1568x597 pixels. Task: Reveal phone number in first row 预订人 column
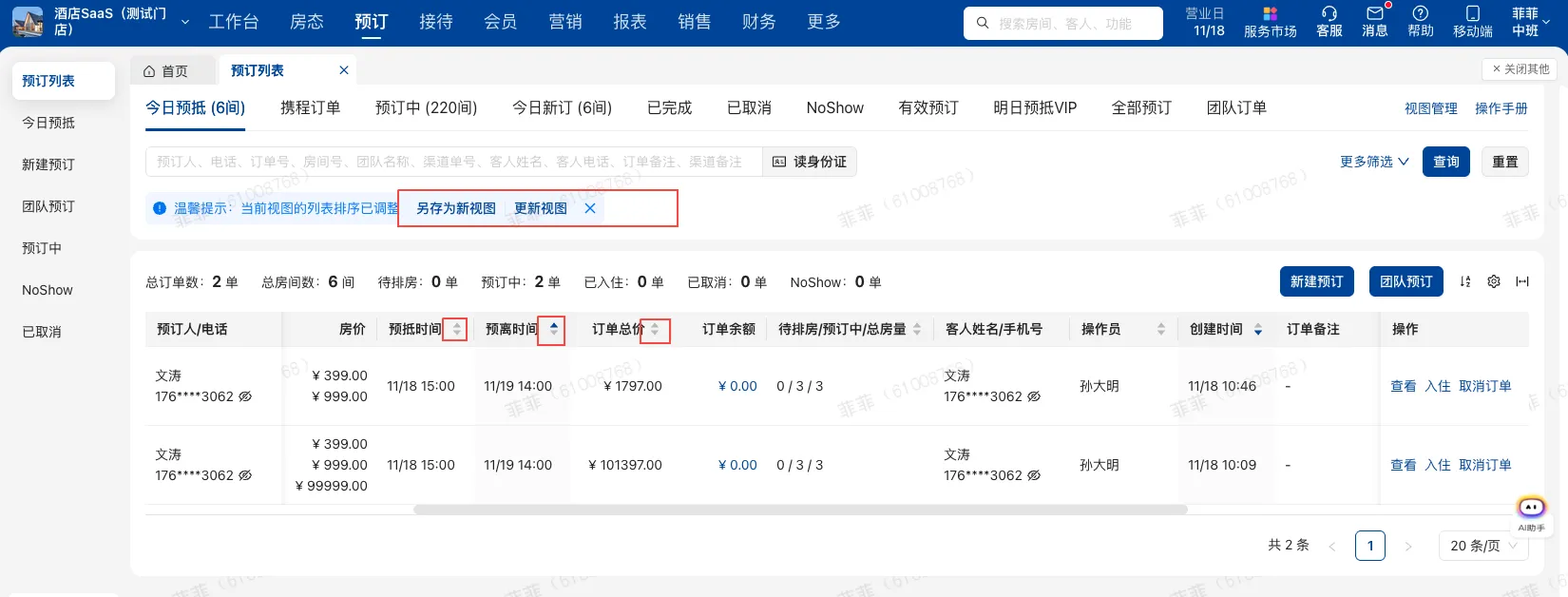245,396
